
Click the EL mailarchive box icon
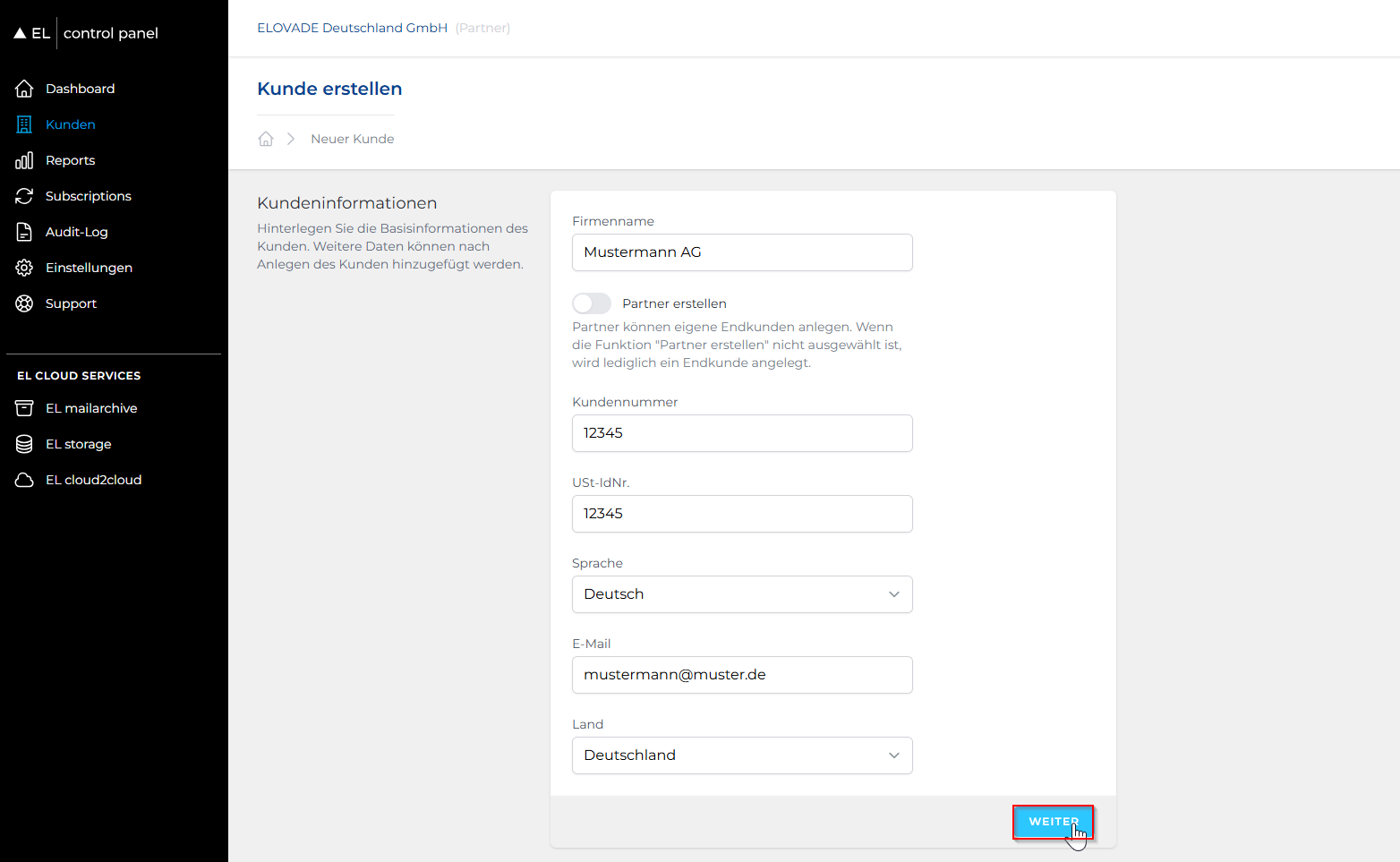[x=24, y=408]
